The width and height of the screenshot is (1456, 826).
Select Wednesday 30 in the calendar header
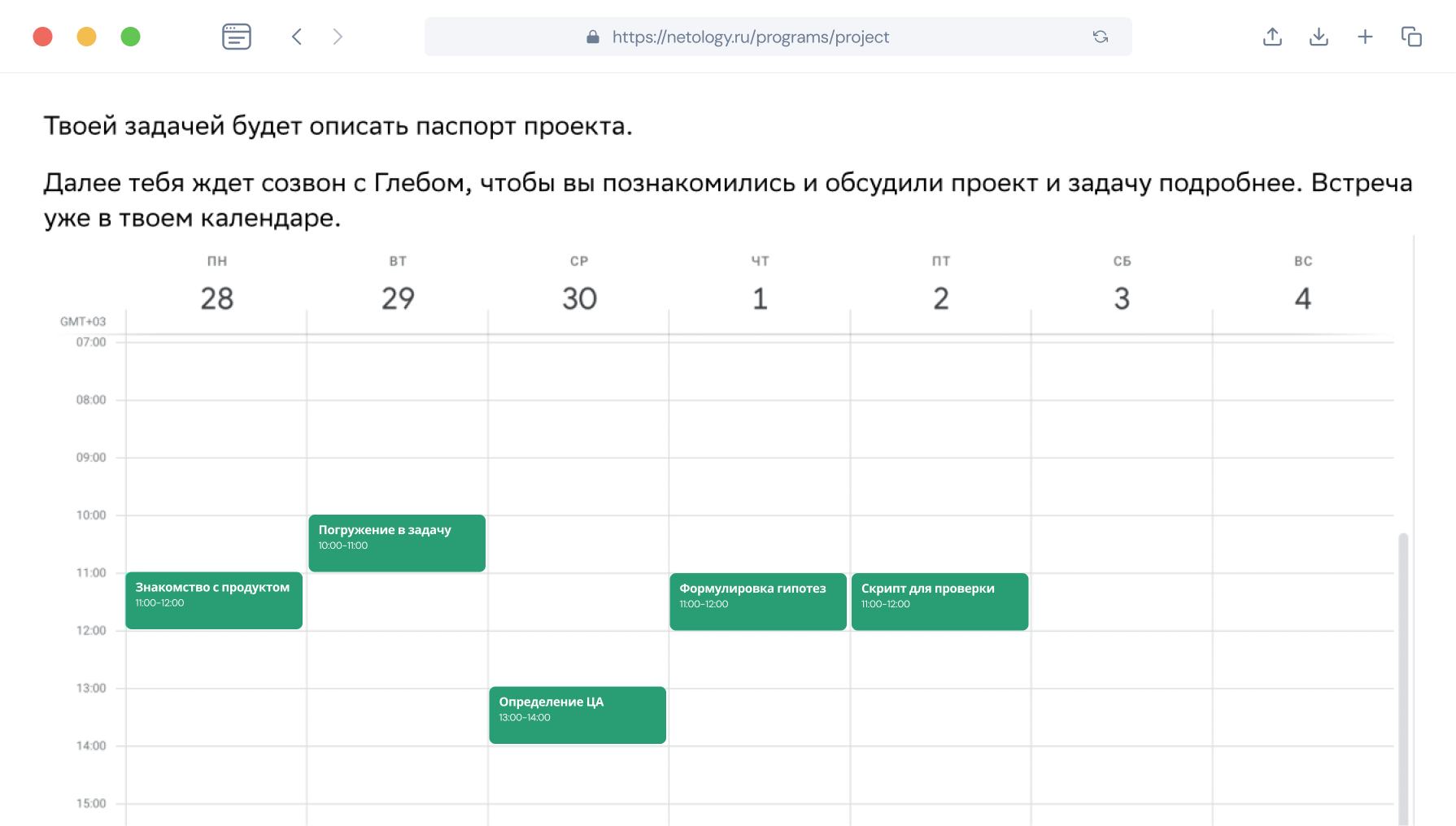(579, 298)
